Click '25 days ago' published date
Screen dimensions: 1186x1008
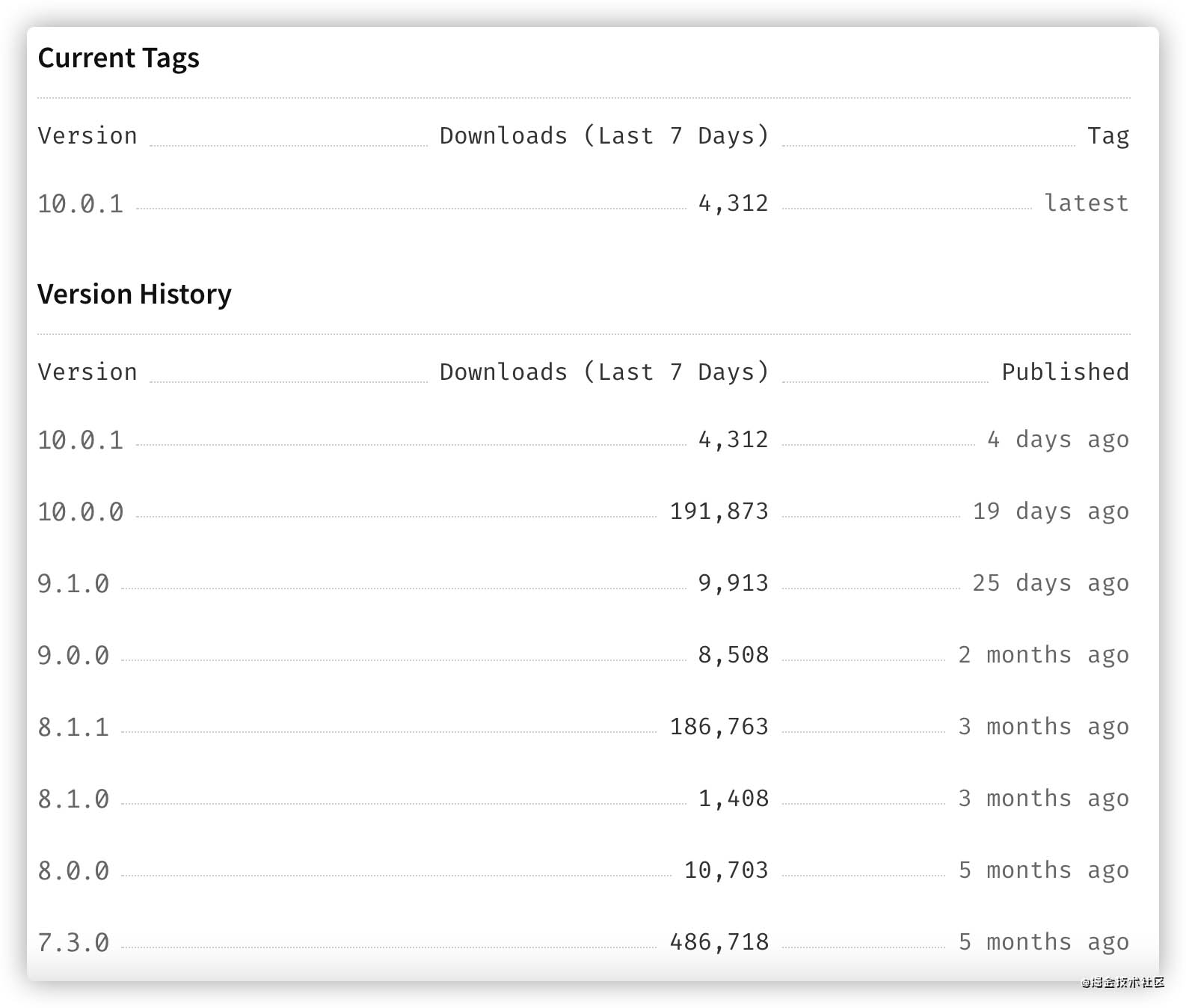(1051, 583)
